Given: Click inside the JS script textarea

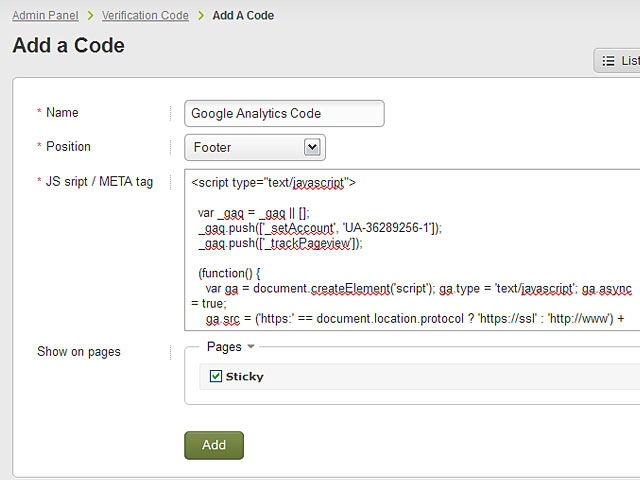Looking at the screenshot, I should [x=412, y=250].
